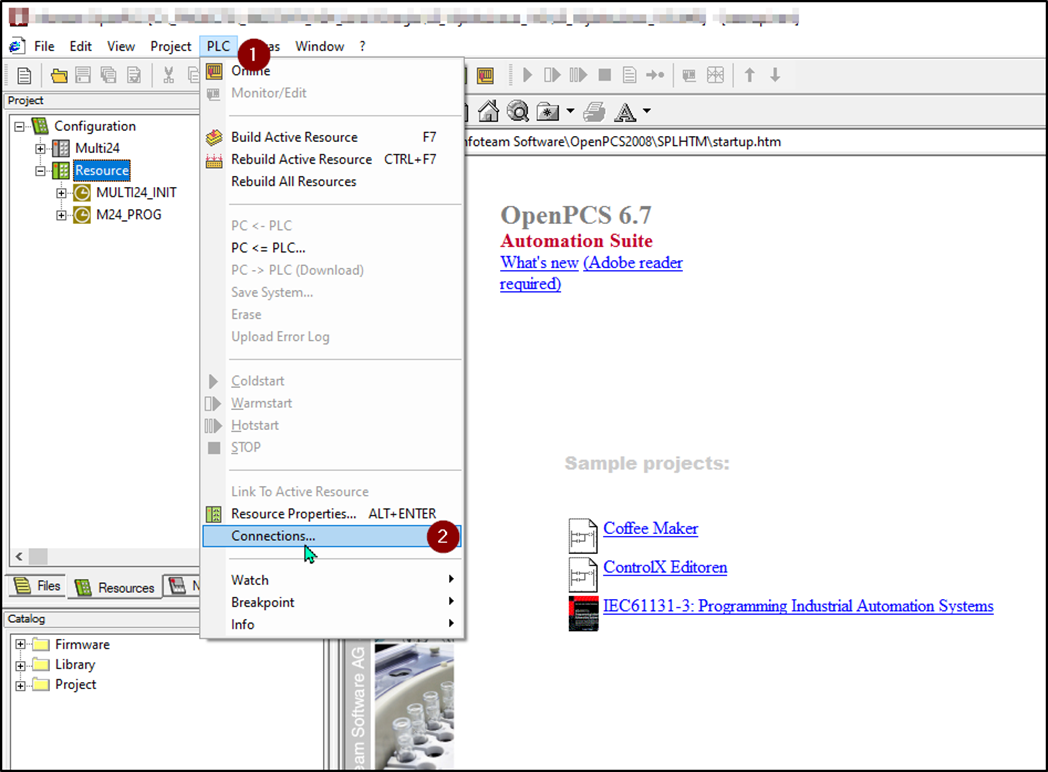Screen dimensions: 1048x772
Task: Switch to the Resources tab
Action: [x=115, y=588]
